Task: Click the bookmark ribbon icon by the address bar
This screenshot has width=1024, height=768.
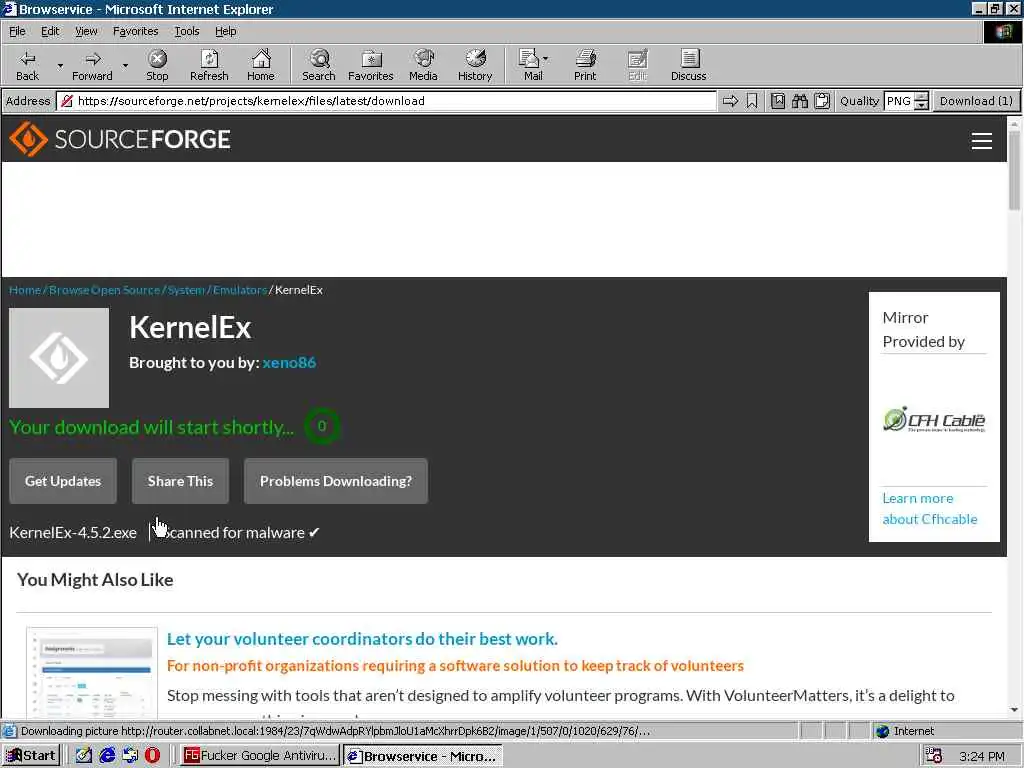Action: [752, 101]
